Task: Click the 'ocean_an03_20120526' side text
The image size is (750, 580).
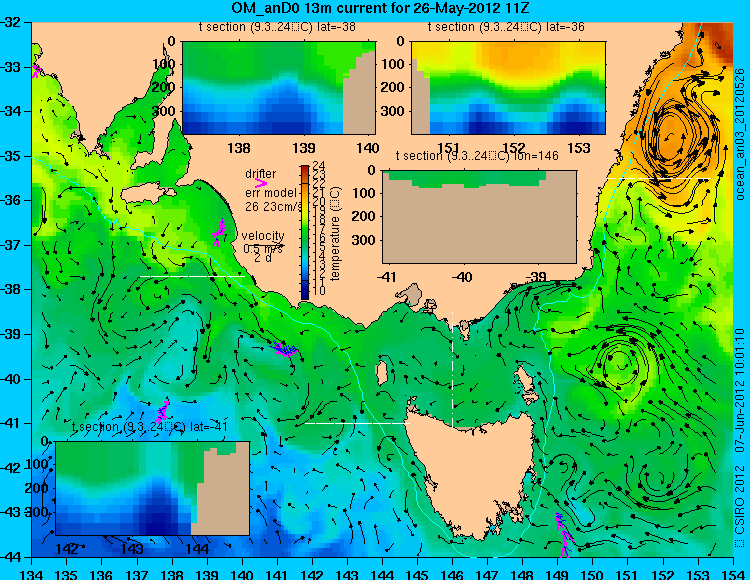Action: pos(740,134)
